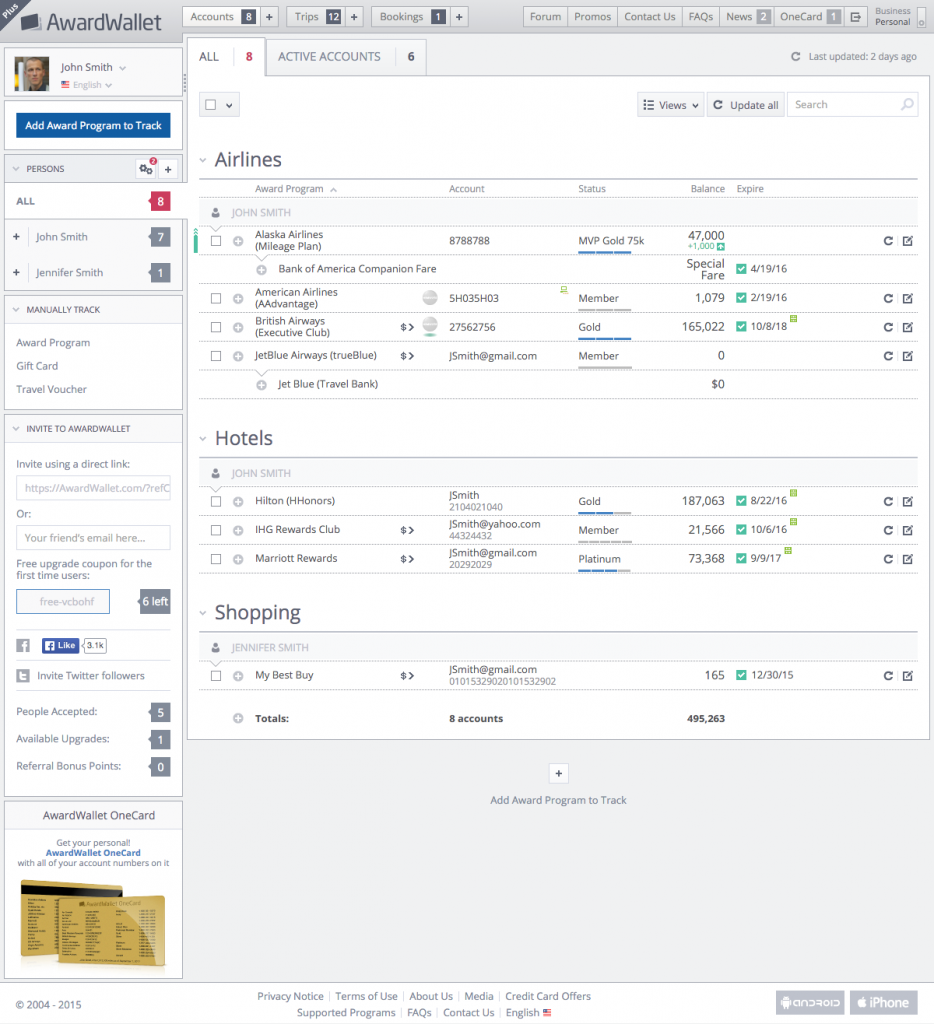The image size is (934, 1024).
Task: Edit the Alaska Airlines account
Action: [x=908, y=241]
